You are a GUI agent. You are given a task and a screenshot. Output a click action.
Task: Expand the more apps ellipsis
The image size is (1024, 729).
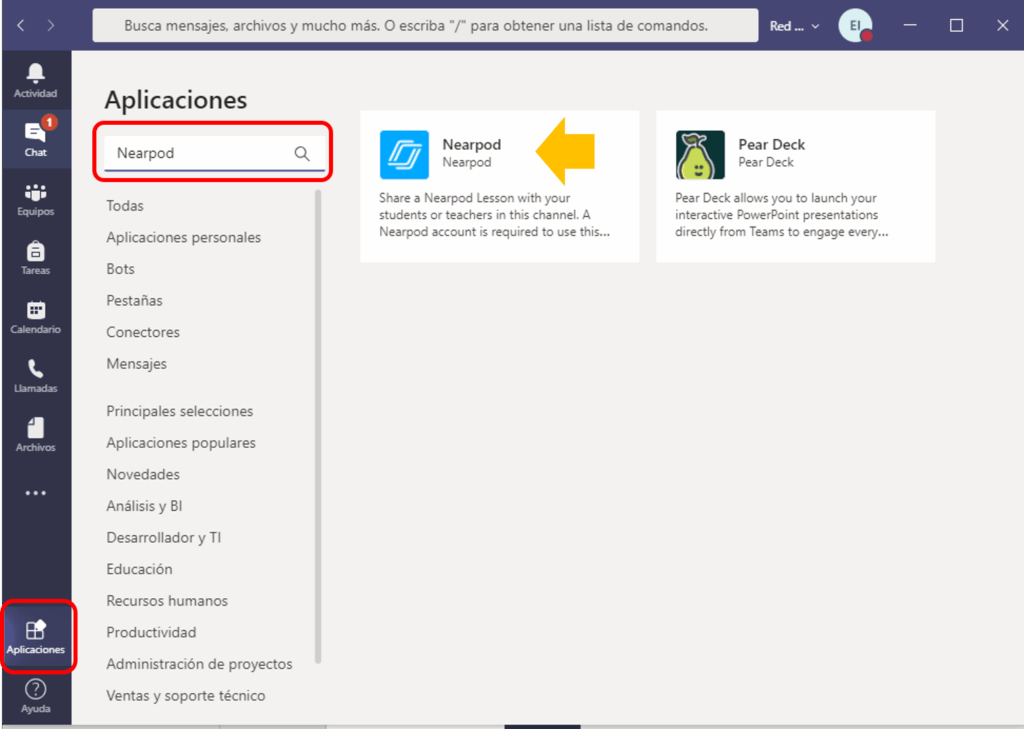pos(35,492)
